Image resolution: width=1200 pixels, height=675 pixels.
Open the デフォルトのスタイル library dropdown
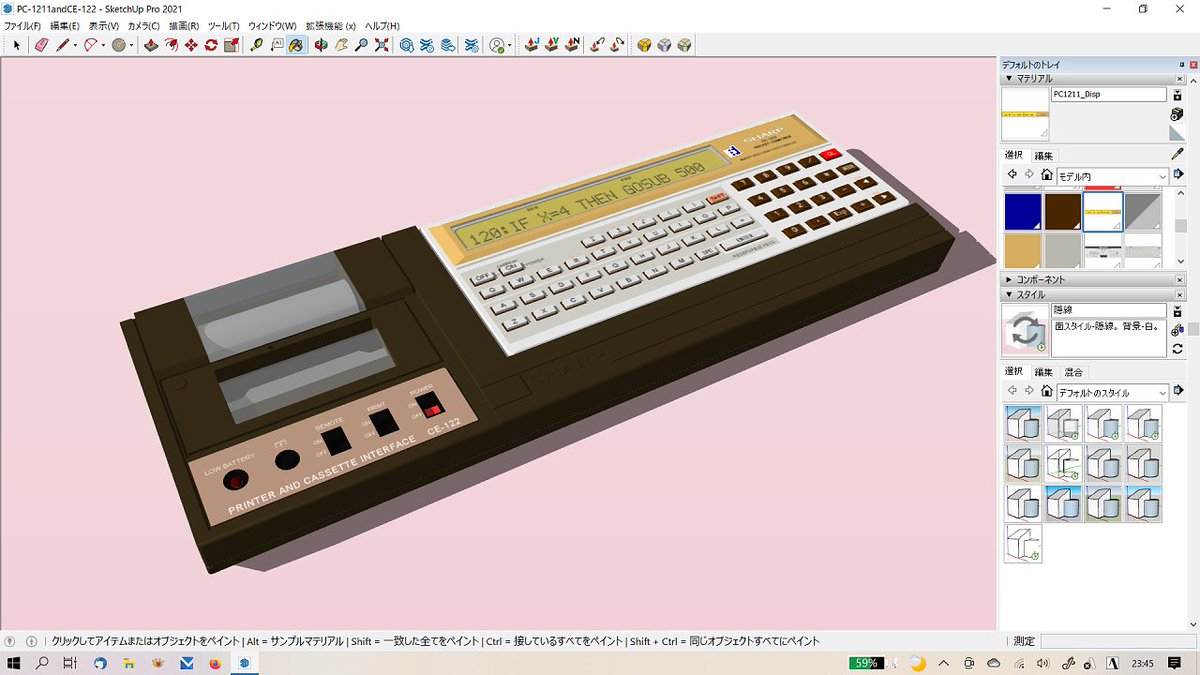click(1113, 392)
